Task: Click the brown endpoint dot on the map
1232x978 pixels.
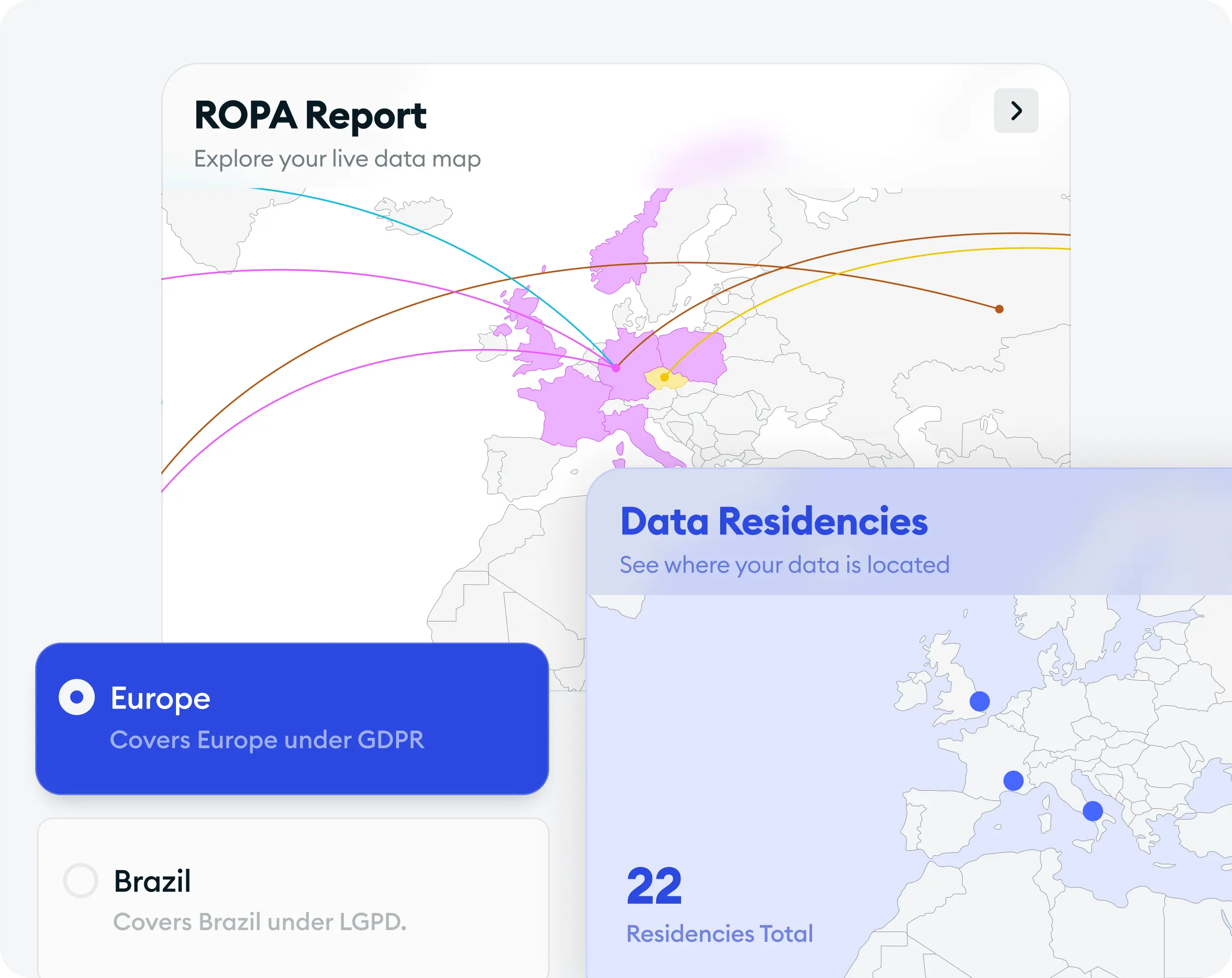Action: [x=999, y=309]
